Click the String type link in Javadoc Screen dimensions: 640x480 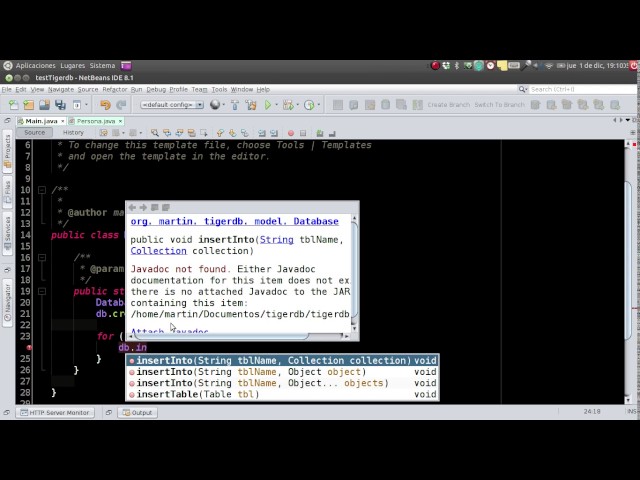click(276, 240)
